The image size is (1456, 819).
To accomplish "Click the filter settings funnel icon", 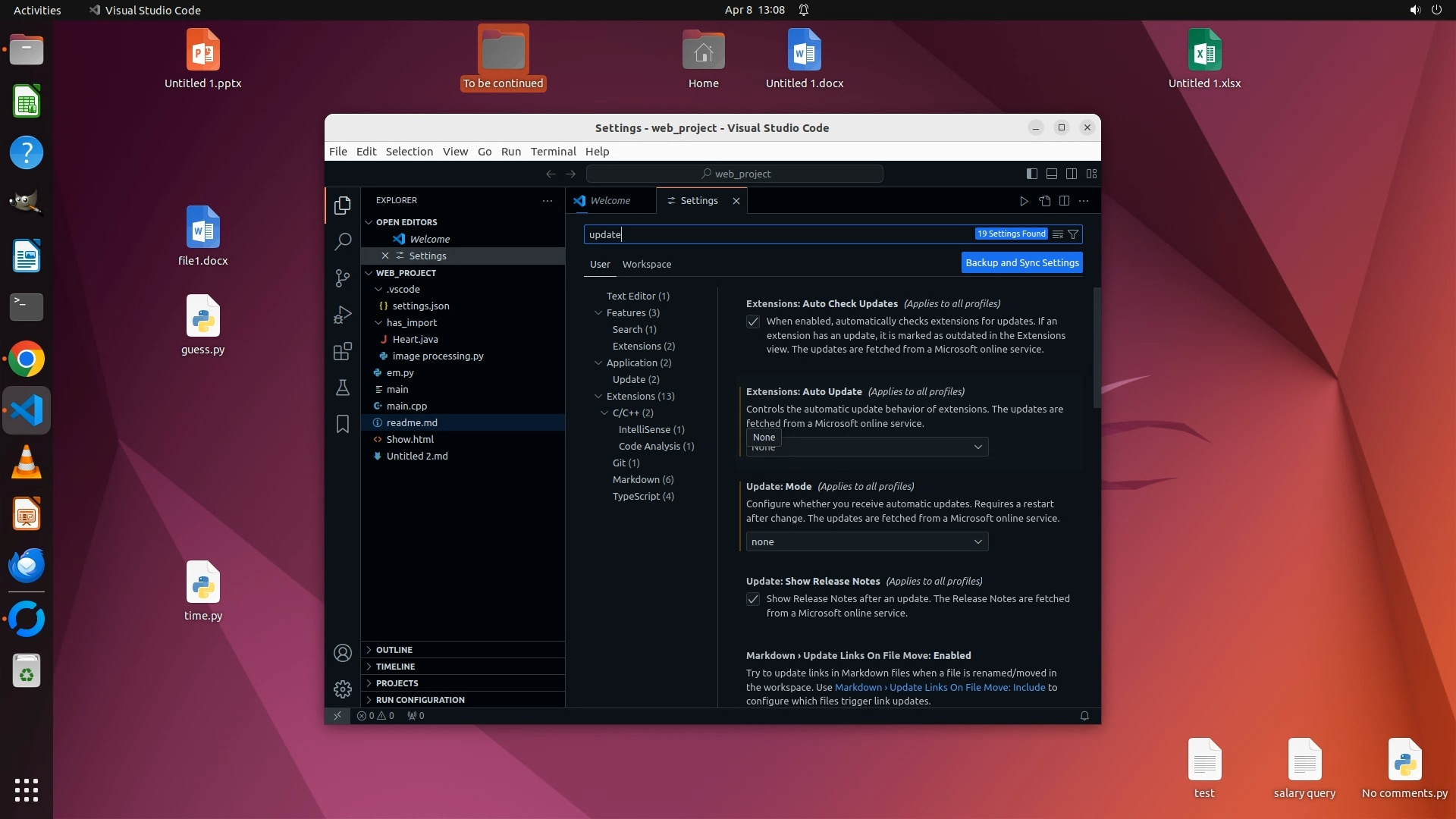I will click(x=1073, y=234).
